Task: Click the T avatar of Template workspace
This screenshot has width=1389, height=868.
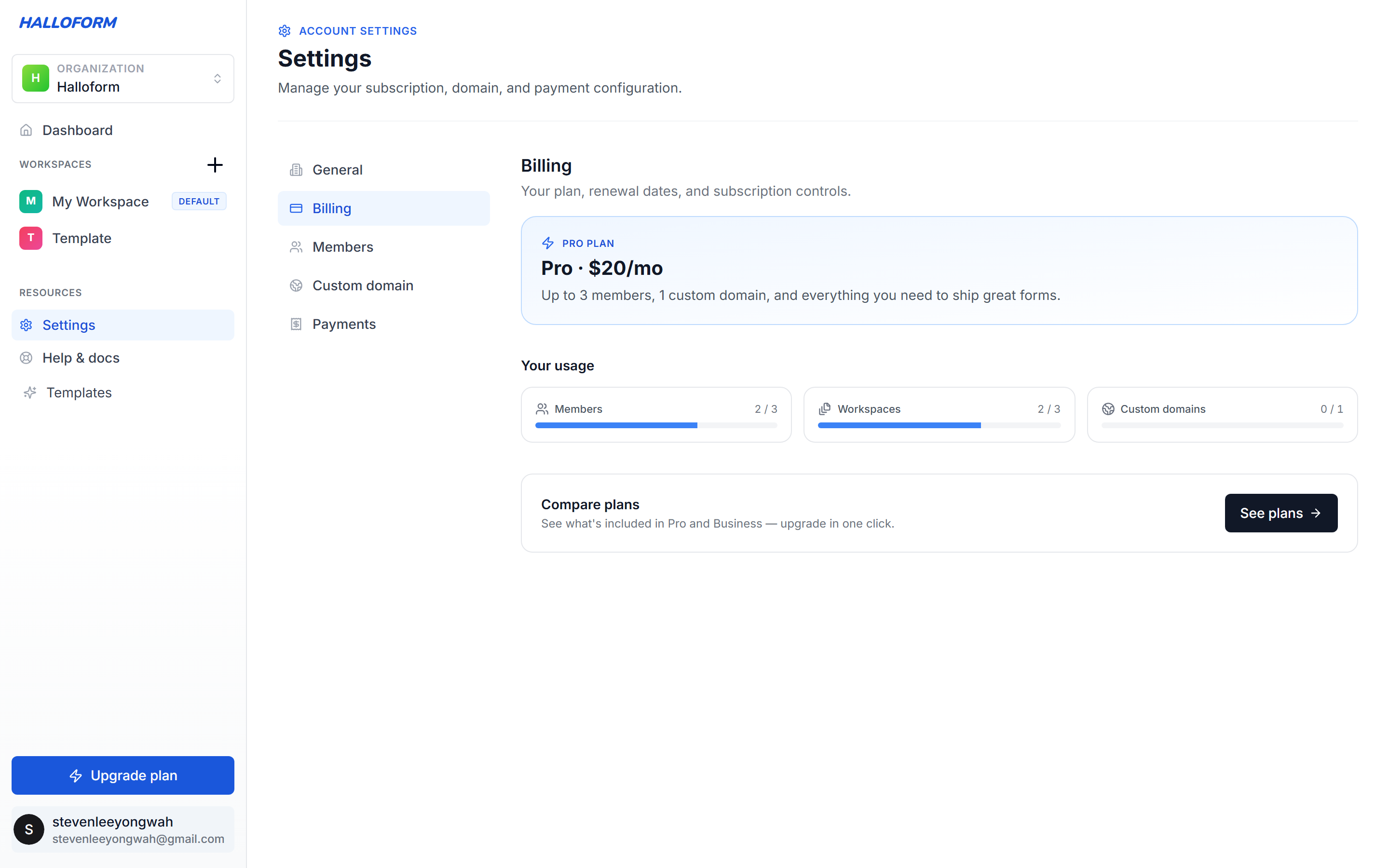Action: 31,238
